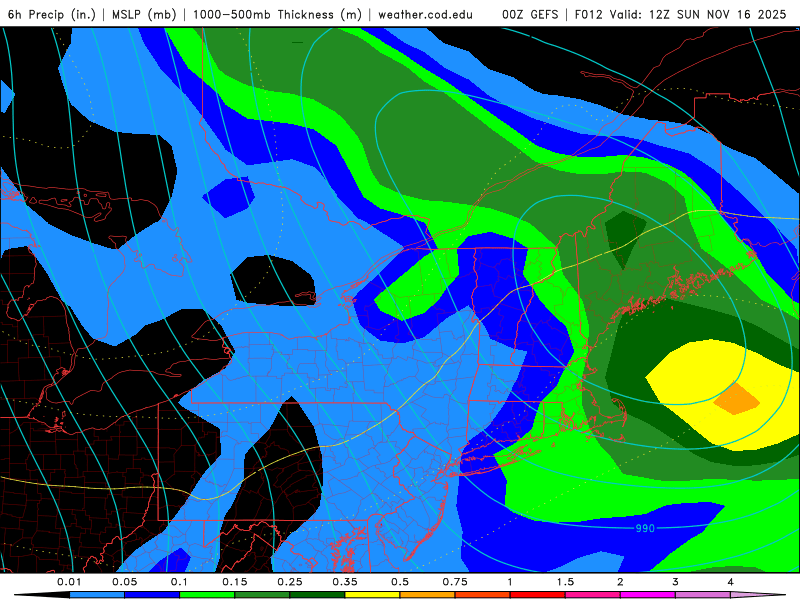
Task: Click the 1.5 legend value label
Action: pos(565,582)
